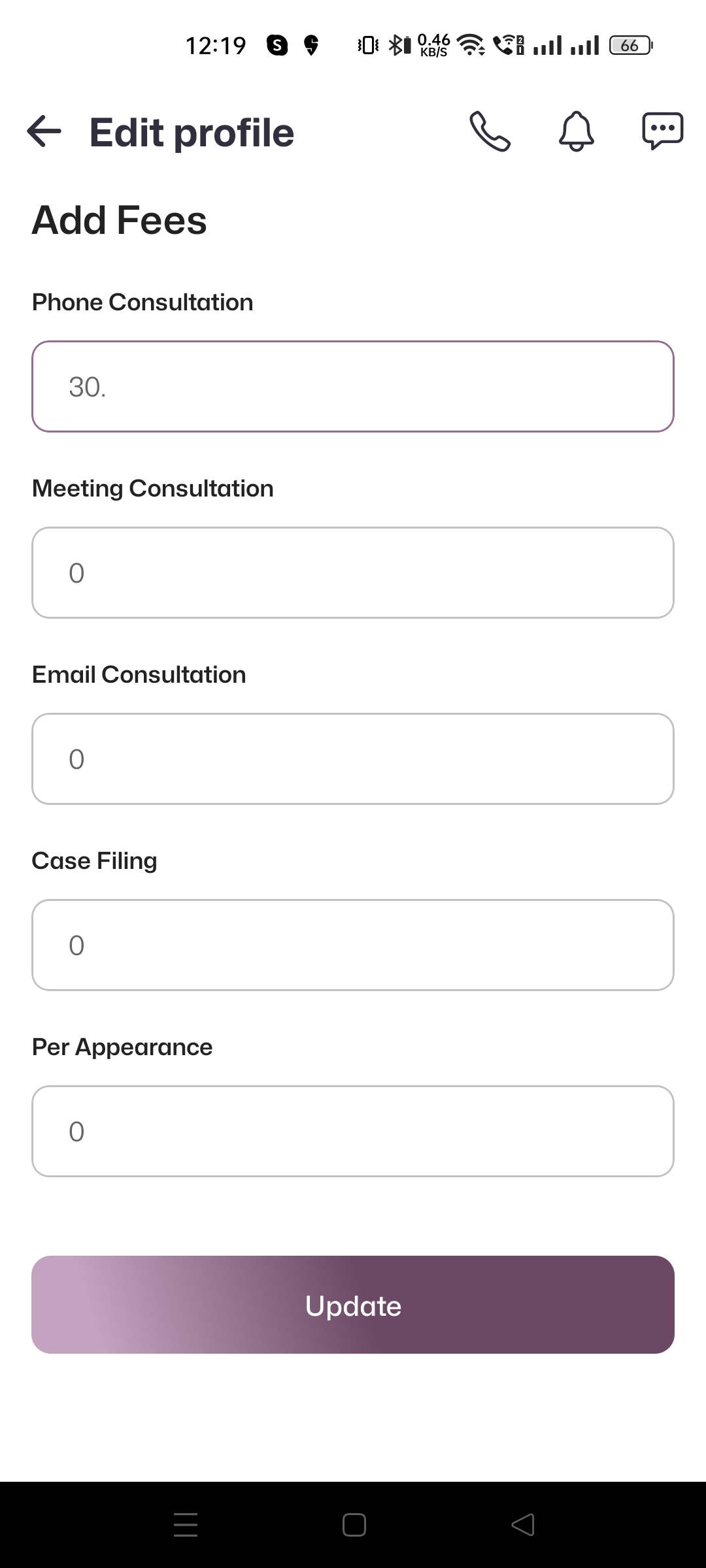The height and width of the screenshot is (1568, 706).
Task: Tap the status bar clock
Action: pyautogui.click(x=216, y=46)
